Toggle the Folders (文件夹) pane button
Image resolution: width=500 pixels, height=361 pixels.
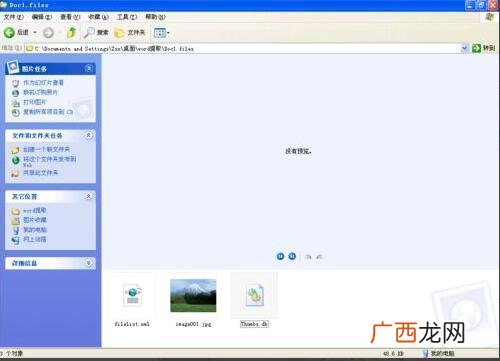coord(130,33)
